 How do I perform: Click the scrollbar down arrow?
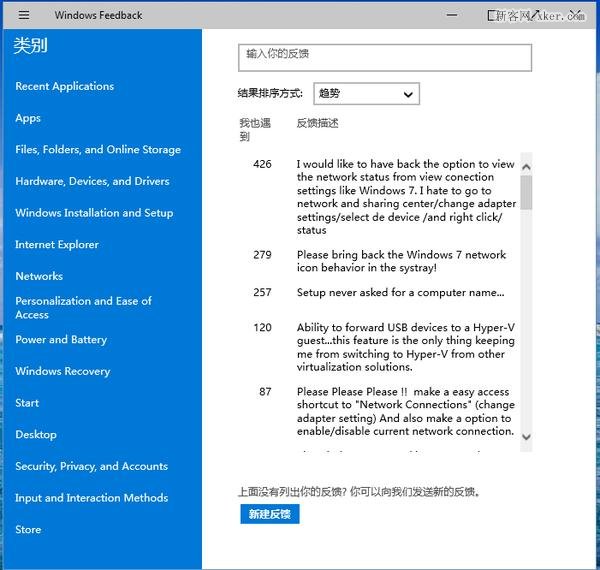pos(527,436)
